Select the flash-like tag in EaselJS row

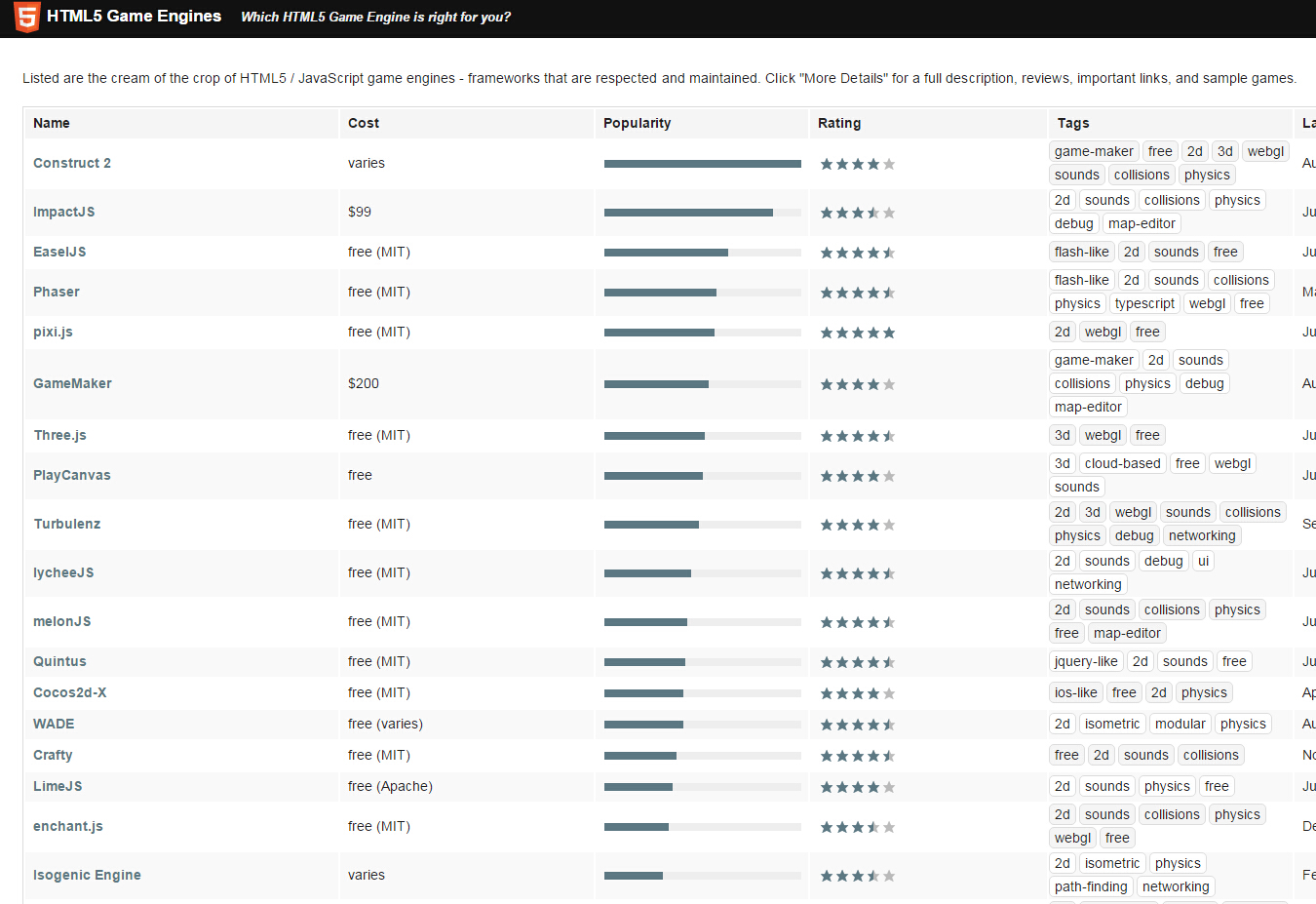[x=1081, y=252]
